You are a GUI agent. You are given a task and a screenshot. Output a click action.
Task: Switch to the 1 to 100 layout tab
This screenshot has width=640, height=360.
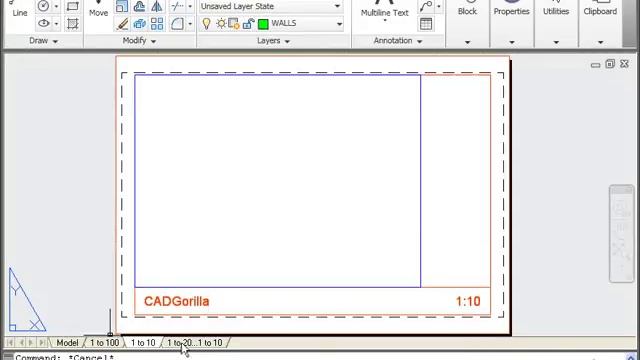[104, 343]
